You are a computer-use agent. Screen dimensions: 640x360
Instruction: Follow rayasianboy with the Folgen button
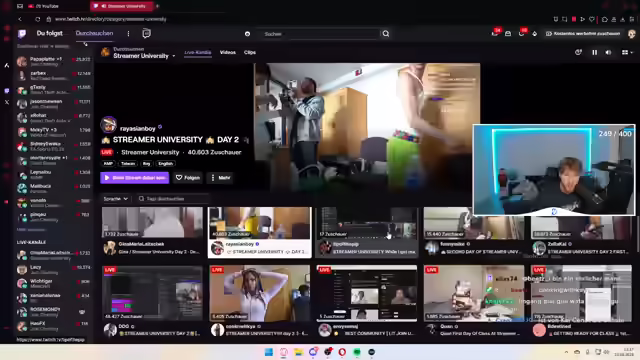(188, 178)
